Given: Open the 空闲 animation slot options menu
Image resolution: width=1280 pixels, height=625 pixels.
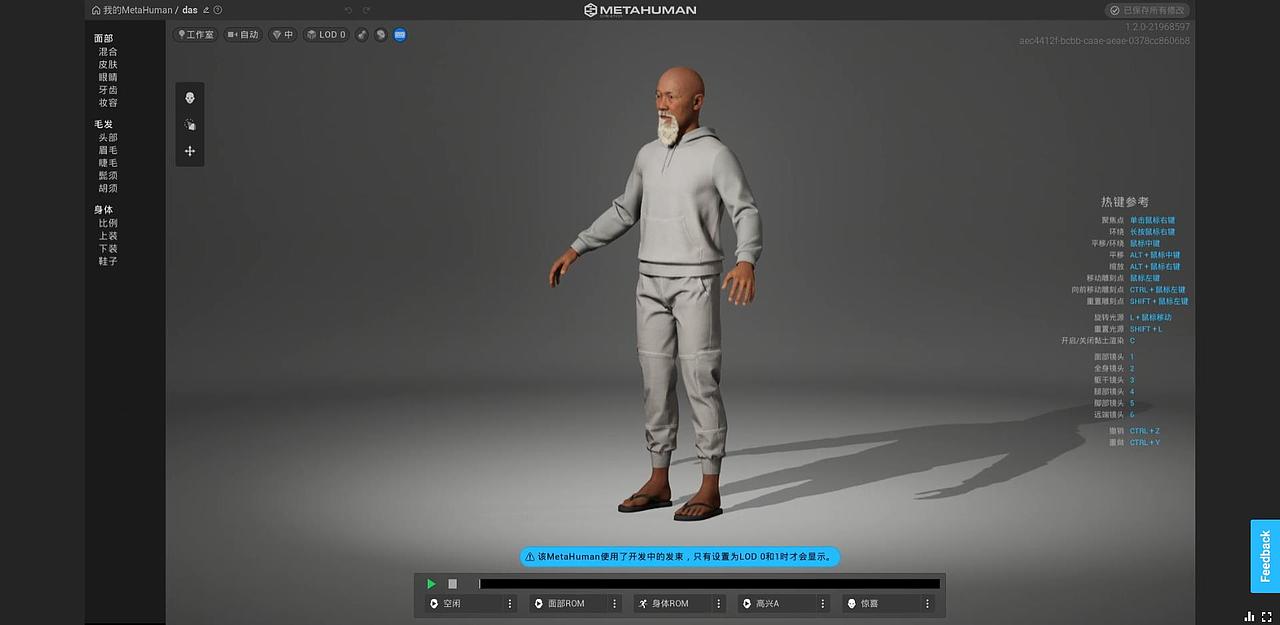Looking at the screenshot, I should pos(509,603).
